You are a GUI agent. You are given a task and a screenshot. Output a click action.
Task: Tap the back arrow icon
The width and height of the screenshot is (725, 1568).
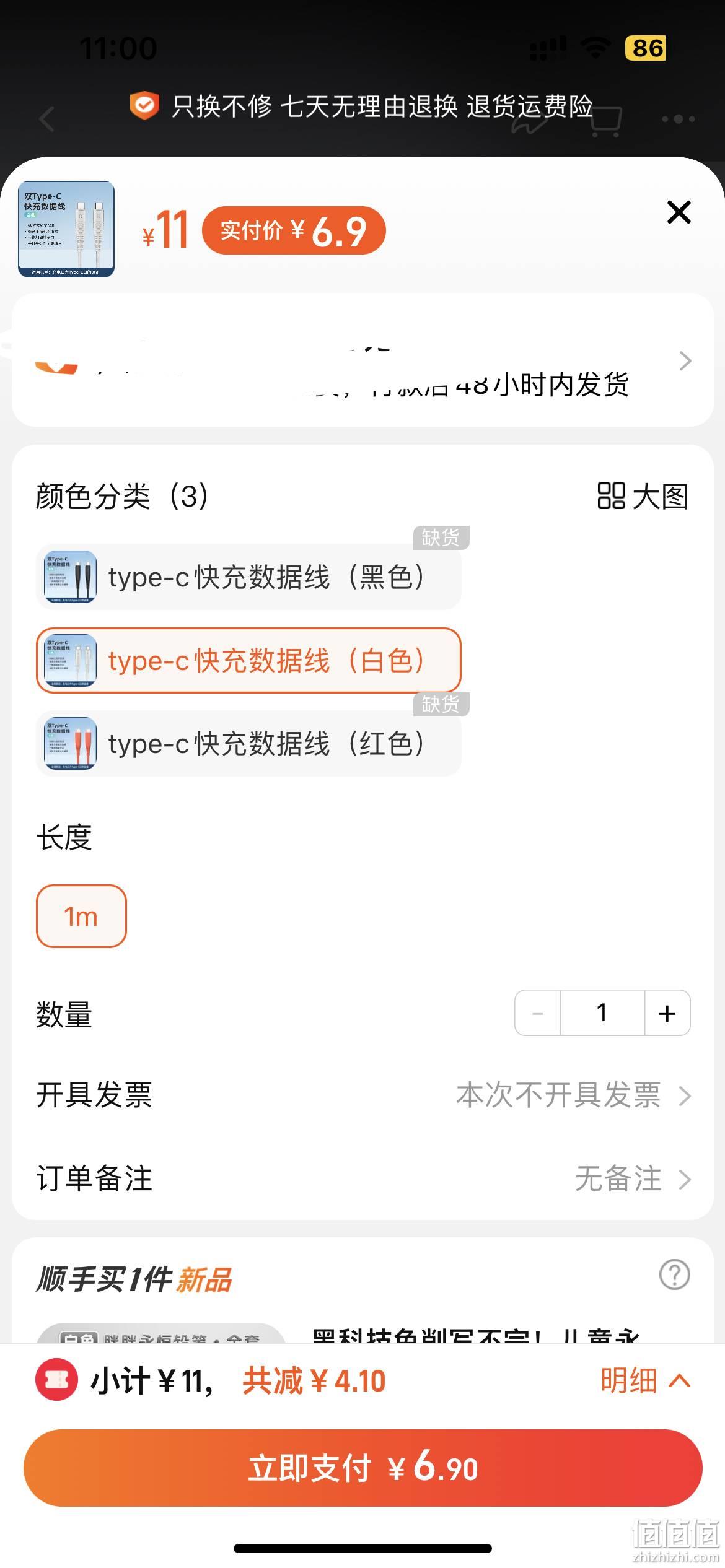point(47,119)
